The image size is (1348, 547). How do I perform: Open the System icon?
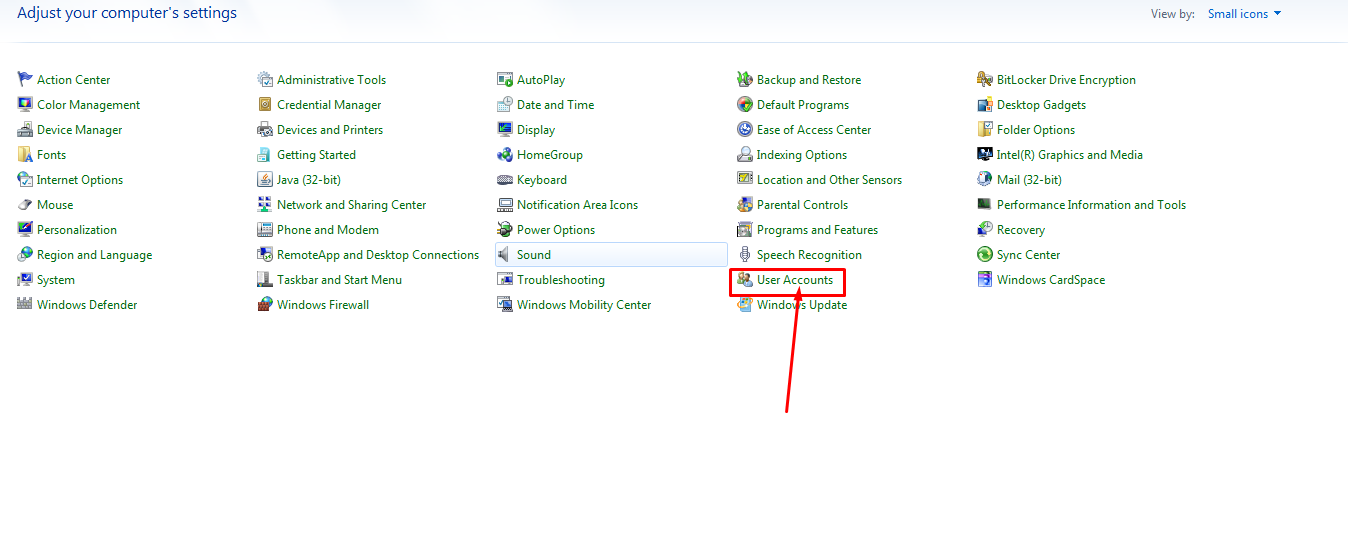tap(25, 280)
